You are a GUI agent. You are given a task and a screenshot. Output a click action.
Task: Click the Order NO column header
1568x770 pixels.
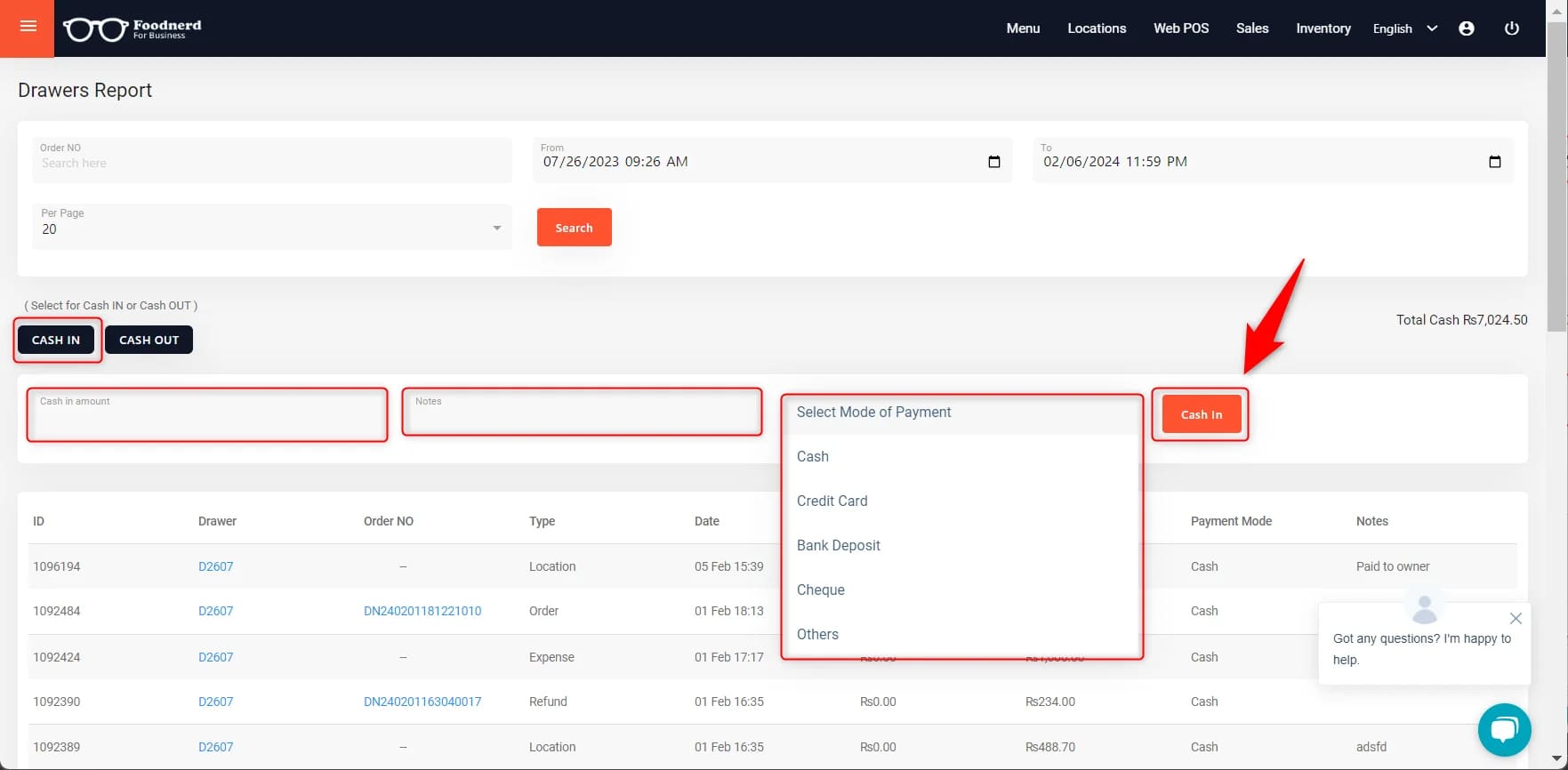[x=389, y=521]
